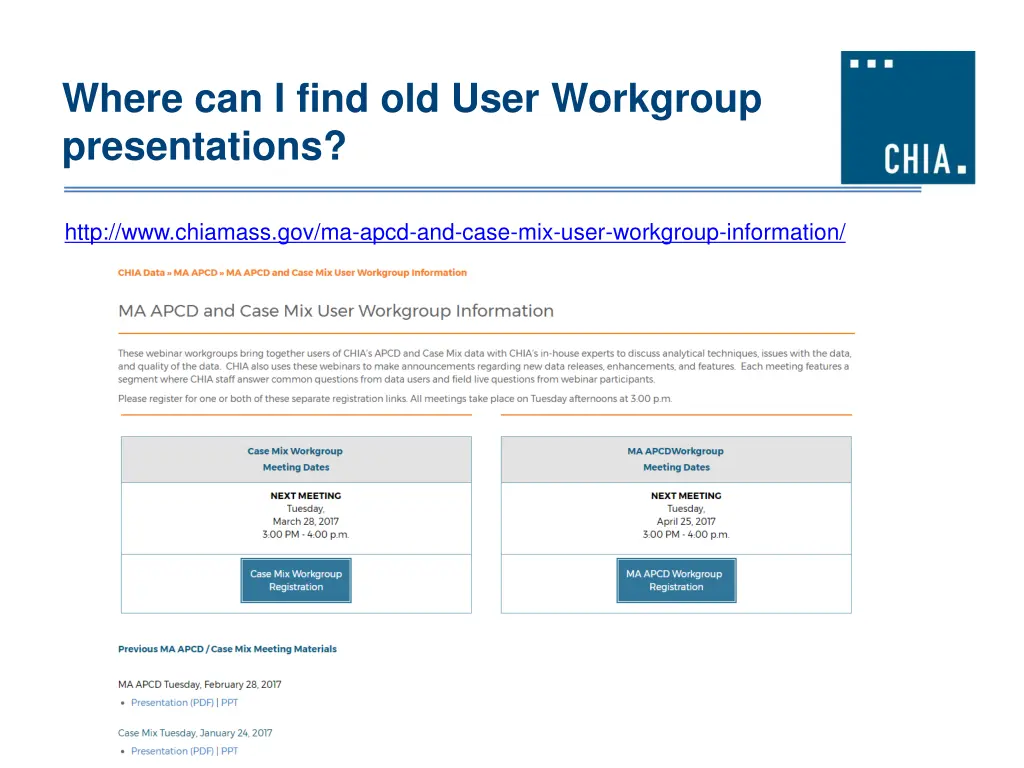Click the Case Mix Workgroup Registration button
Viewport: 1024px width, 768px height.
tap(295, 580)
